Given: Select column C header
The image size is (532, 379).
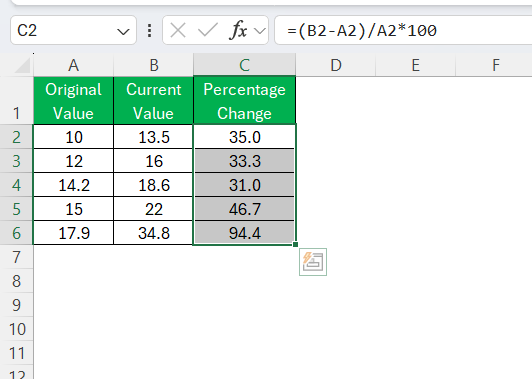Looking at the screenshot, I should 244,65.
